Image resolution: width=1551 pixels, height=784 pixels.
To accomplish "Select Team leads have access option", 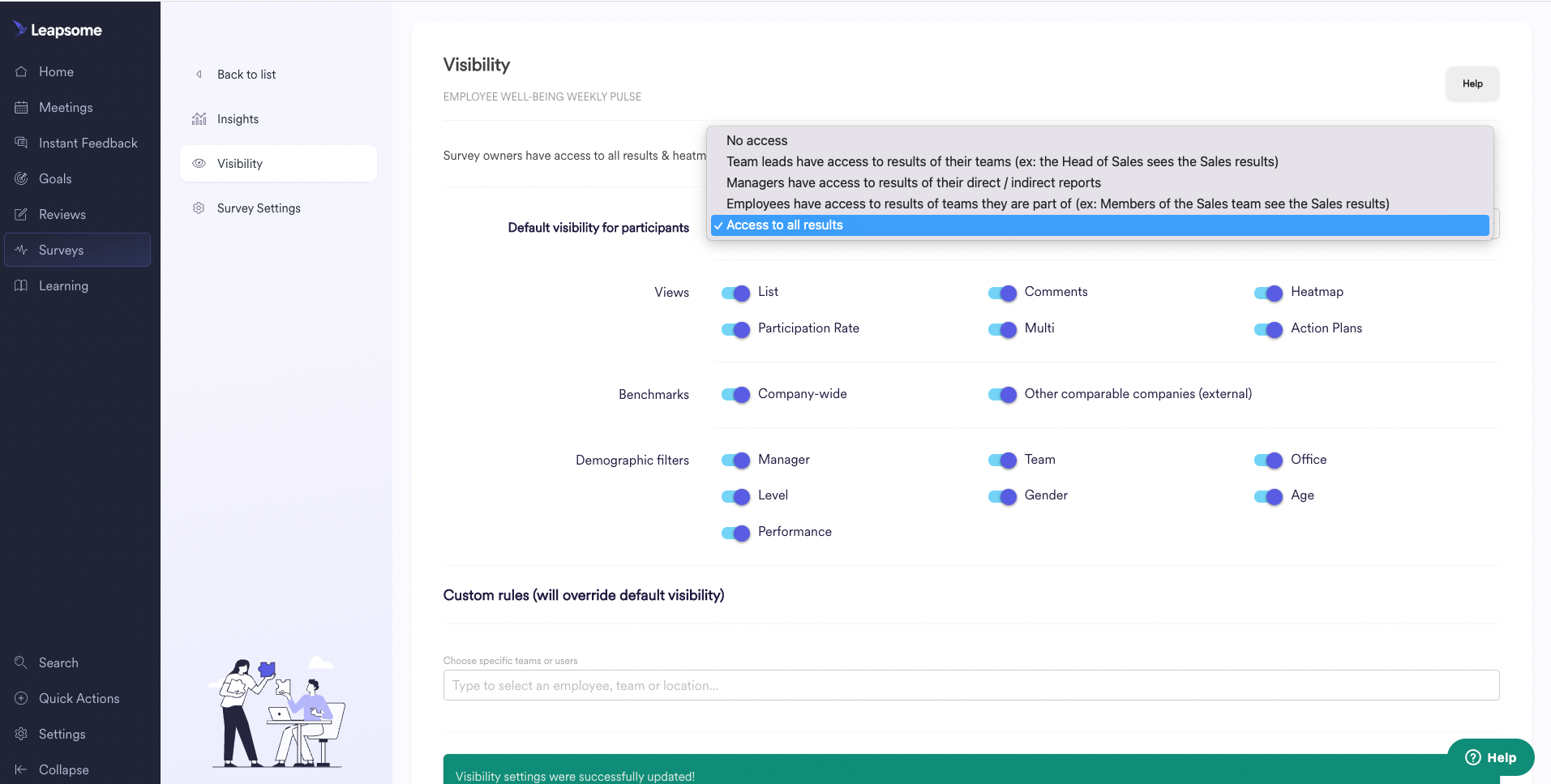I will [1099, 161].
